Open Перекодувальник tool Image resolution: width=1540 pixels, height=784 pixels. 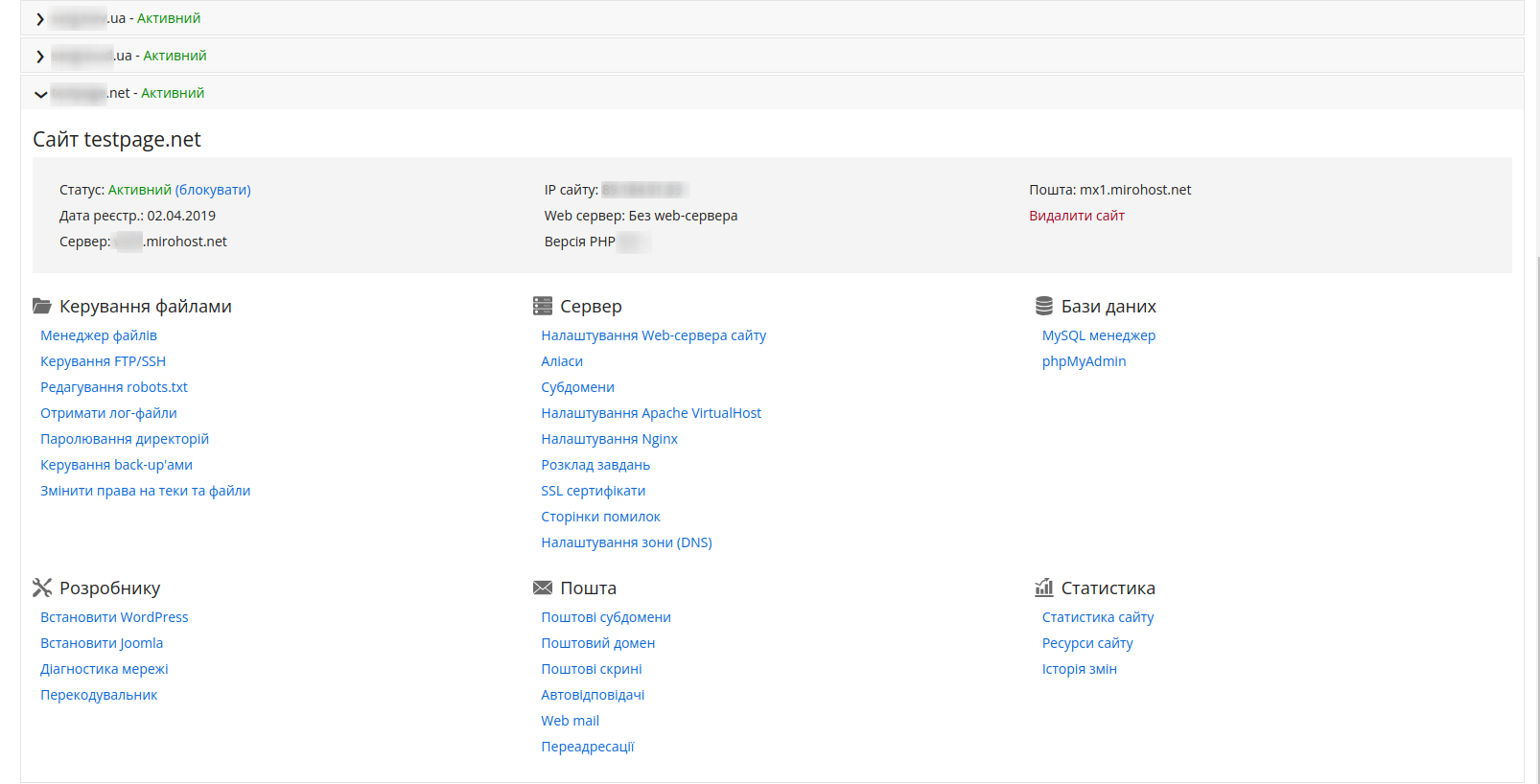click(99, 695)
